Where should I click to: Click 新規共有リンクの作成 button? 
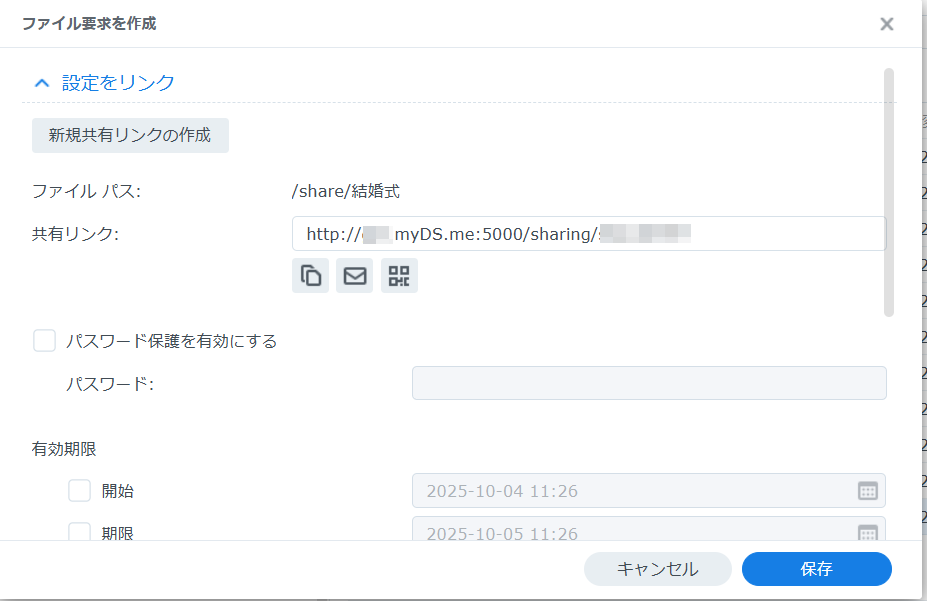130,135
